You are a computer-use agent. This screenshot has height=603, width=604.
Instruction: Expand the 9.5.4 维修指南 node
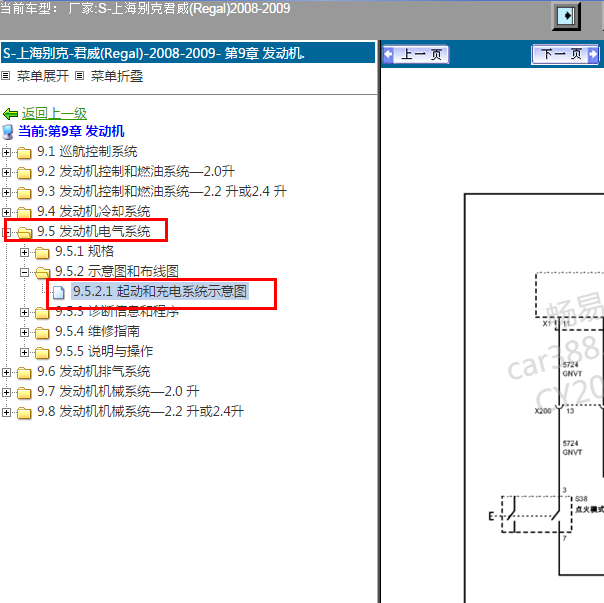click(x=24, y=333)
